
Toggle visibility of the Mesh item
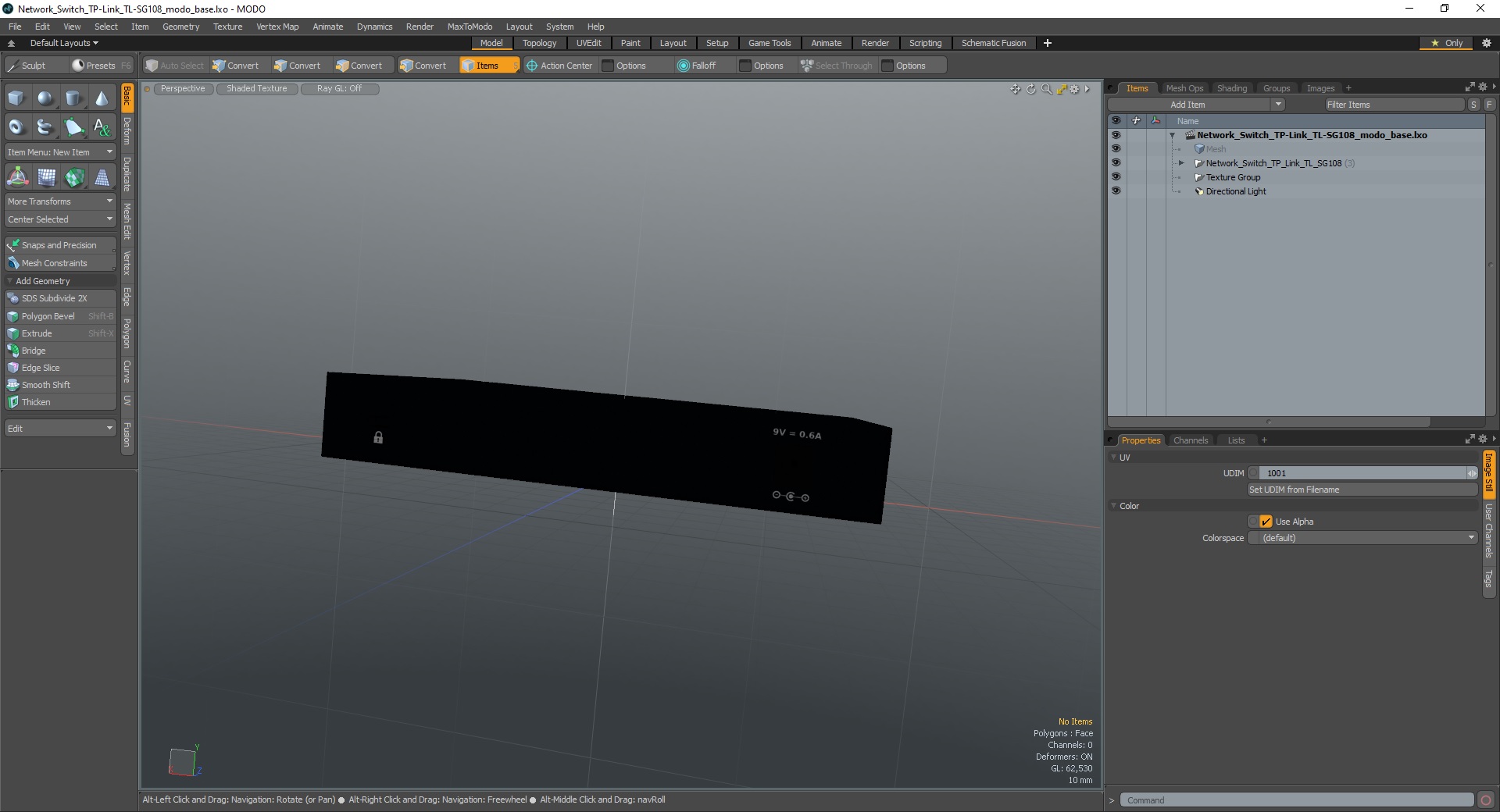[x=1116, y=148]
